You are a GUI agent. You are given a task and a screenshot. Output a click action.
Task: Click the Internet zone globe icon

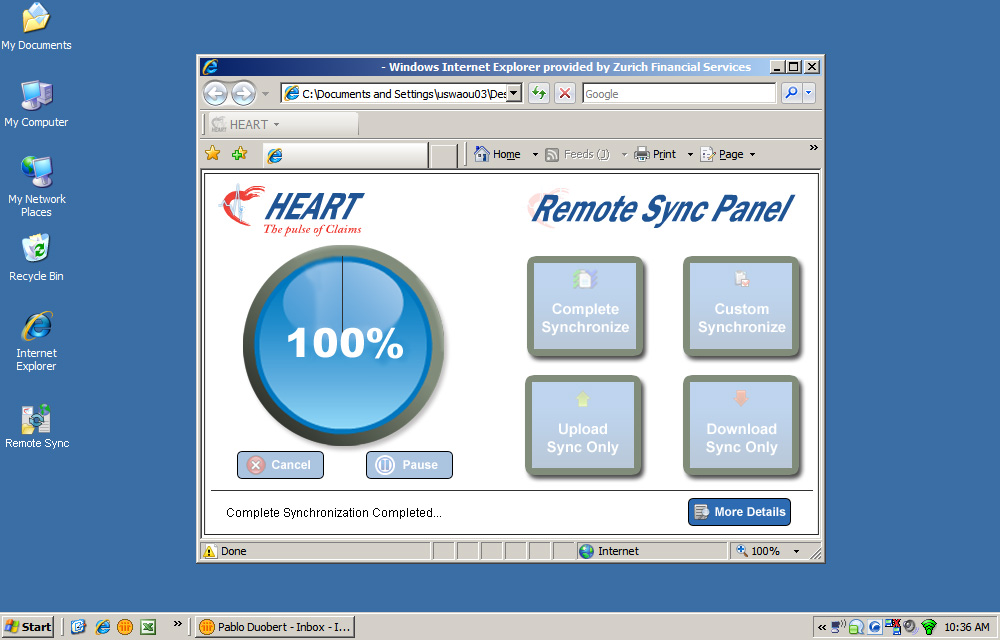[x=587, y=551]
